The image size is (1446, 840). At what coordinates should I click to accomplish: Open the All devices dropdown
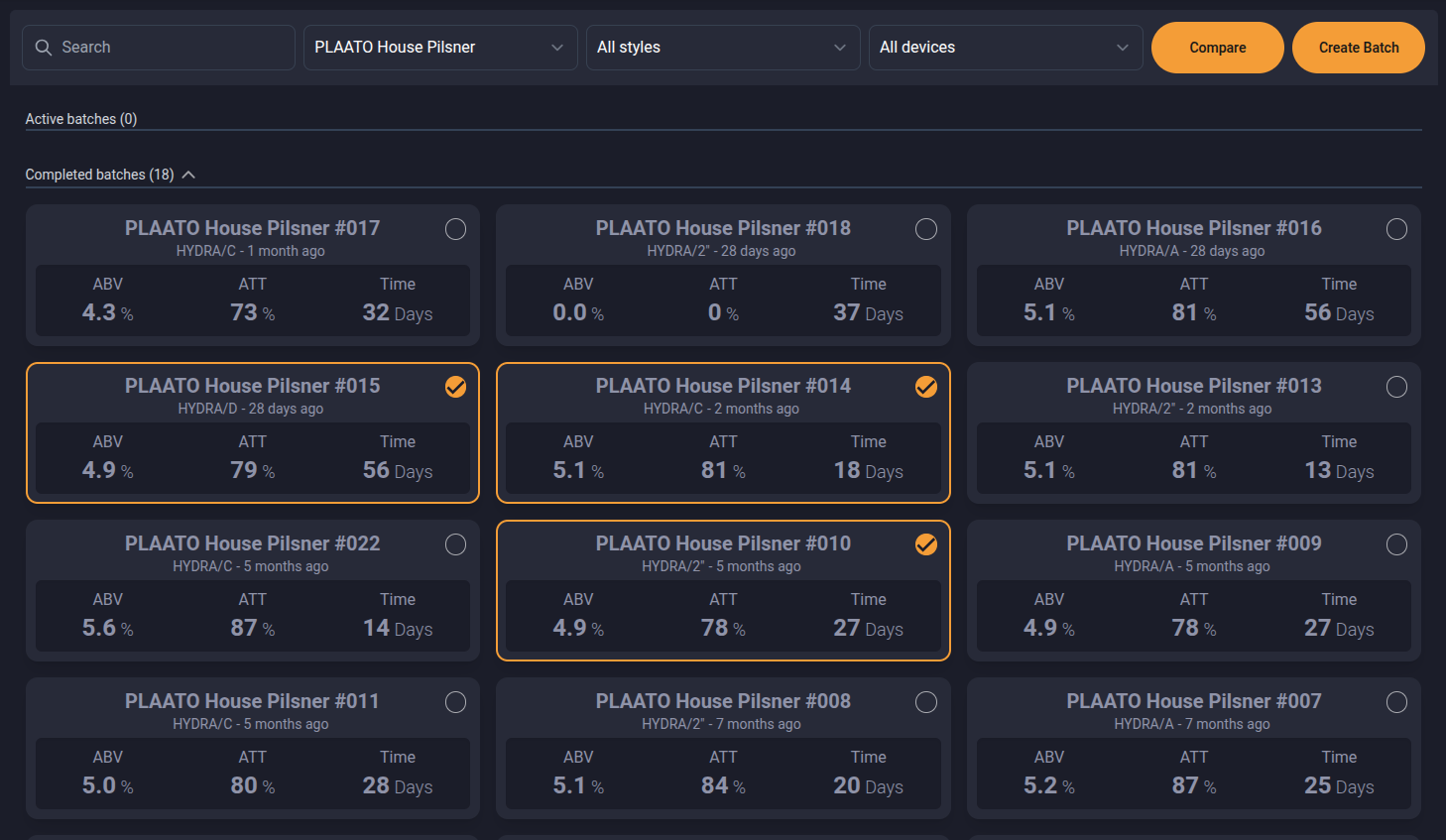[x=1004, y=48]
